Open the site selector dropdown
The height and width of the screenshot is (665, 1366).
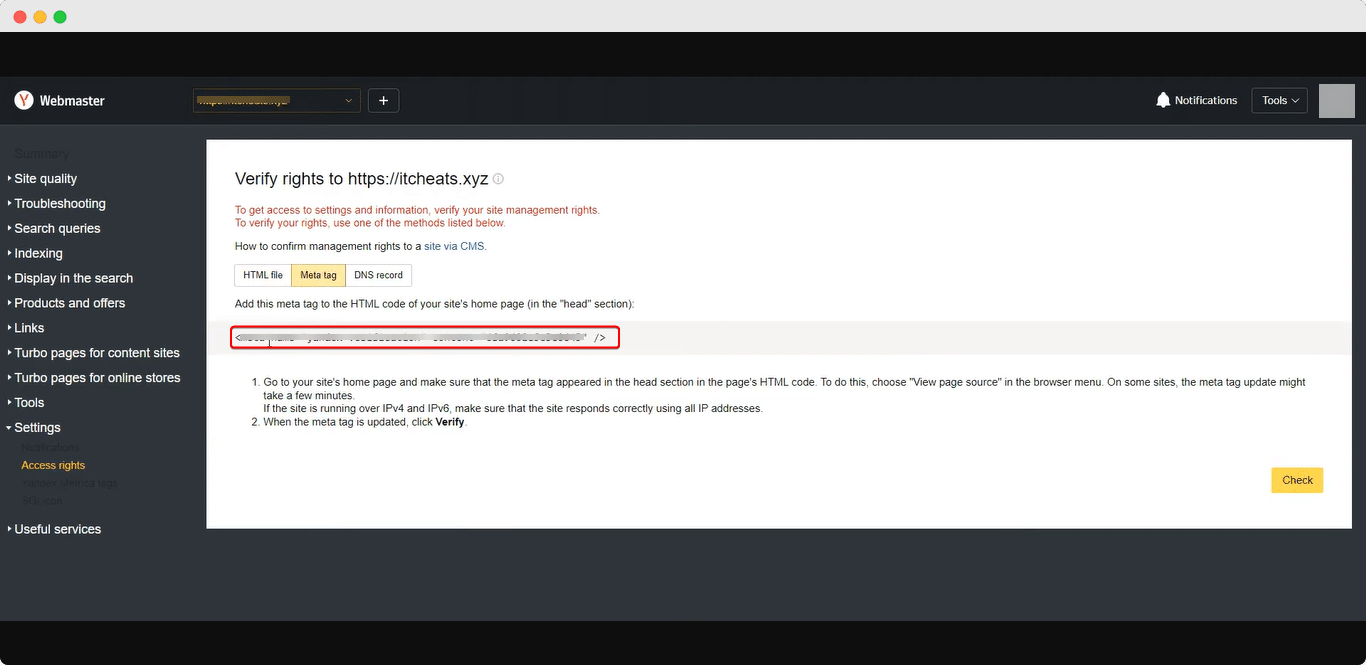click(x=277, y=100)
